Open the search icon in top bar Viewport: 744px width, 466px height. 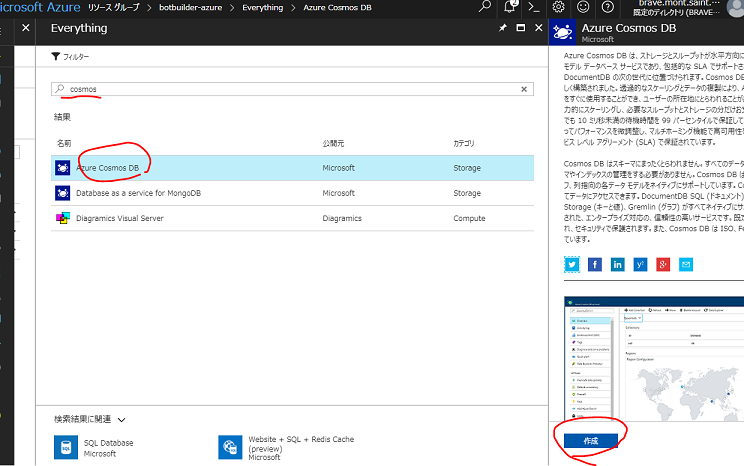click(484, 7)
